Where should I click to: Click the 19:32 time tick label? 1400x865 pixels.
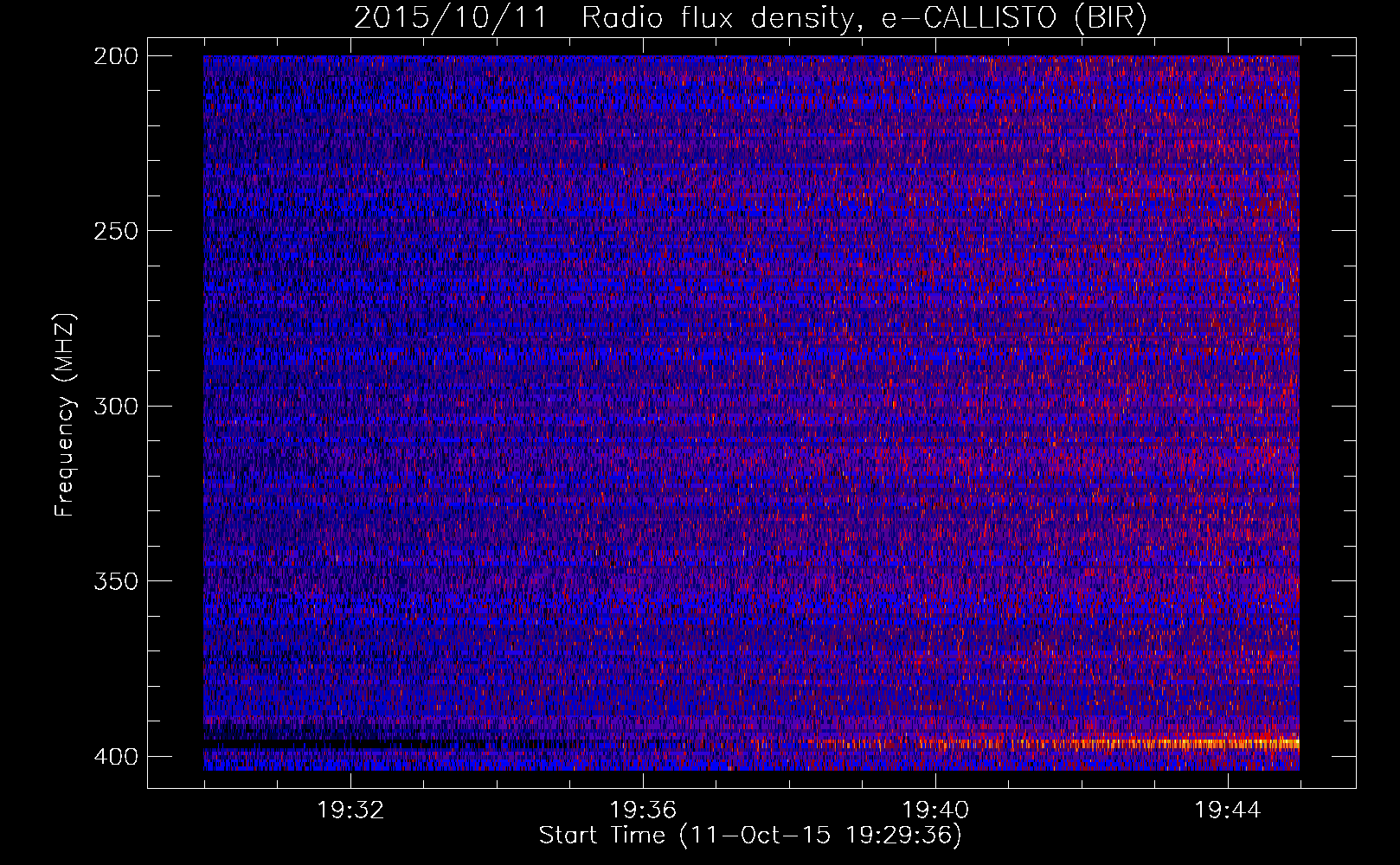tap(350, 811)
